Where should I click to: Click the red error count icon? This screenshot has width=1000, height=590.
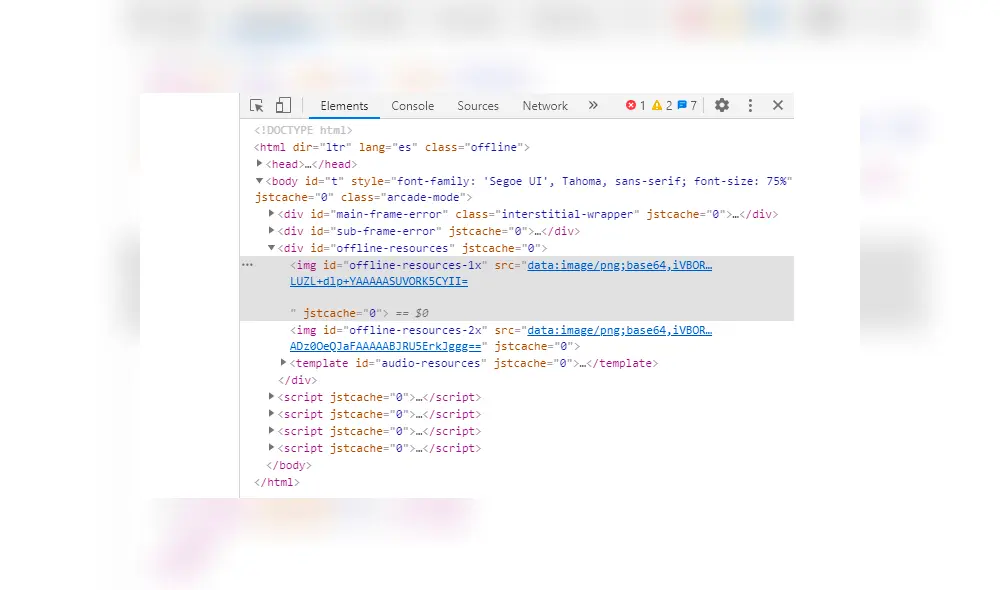click(x=631, y=105)
